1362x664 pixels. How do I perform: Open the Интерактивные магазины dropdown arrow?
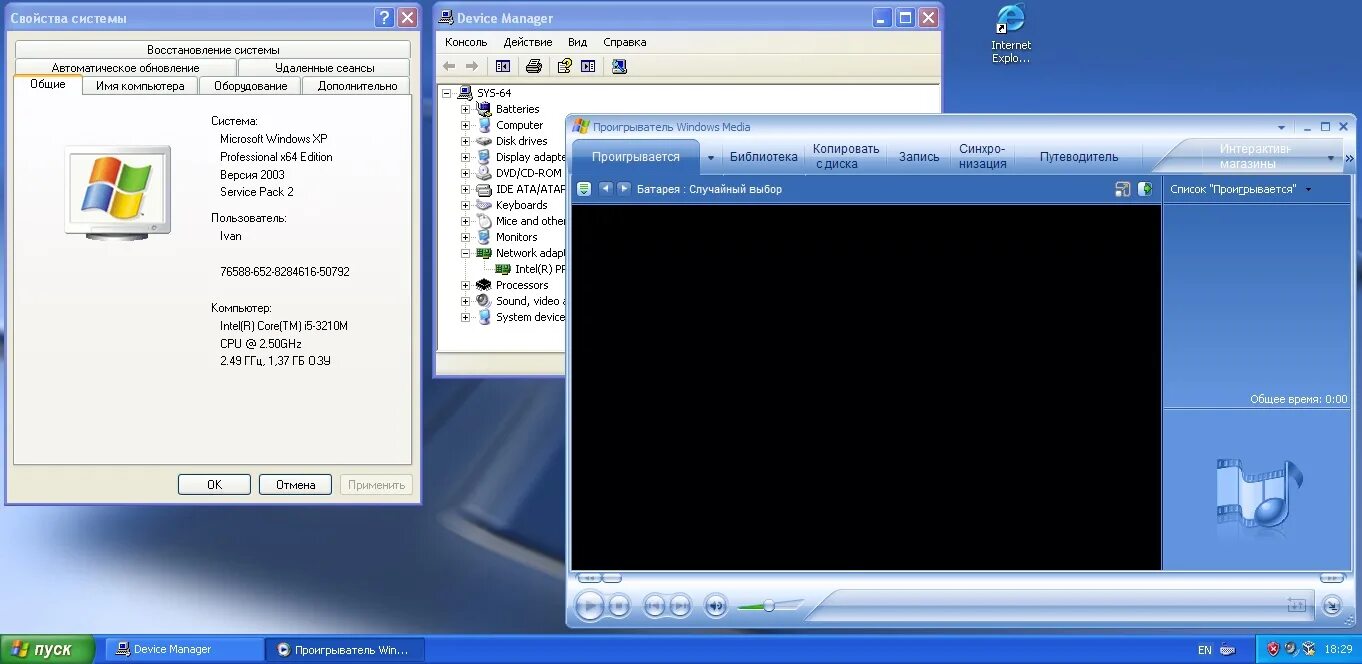(x=1330, y=158)
